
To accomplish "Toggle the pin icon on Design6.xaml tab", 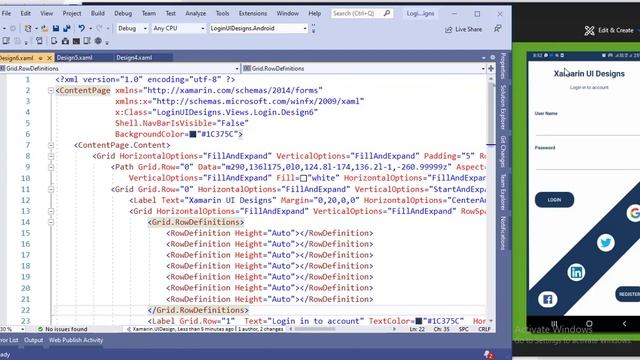I will click(x=40, y=58).
